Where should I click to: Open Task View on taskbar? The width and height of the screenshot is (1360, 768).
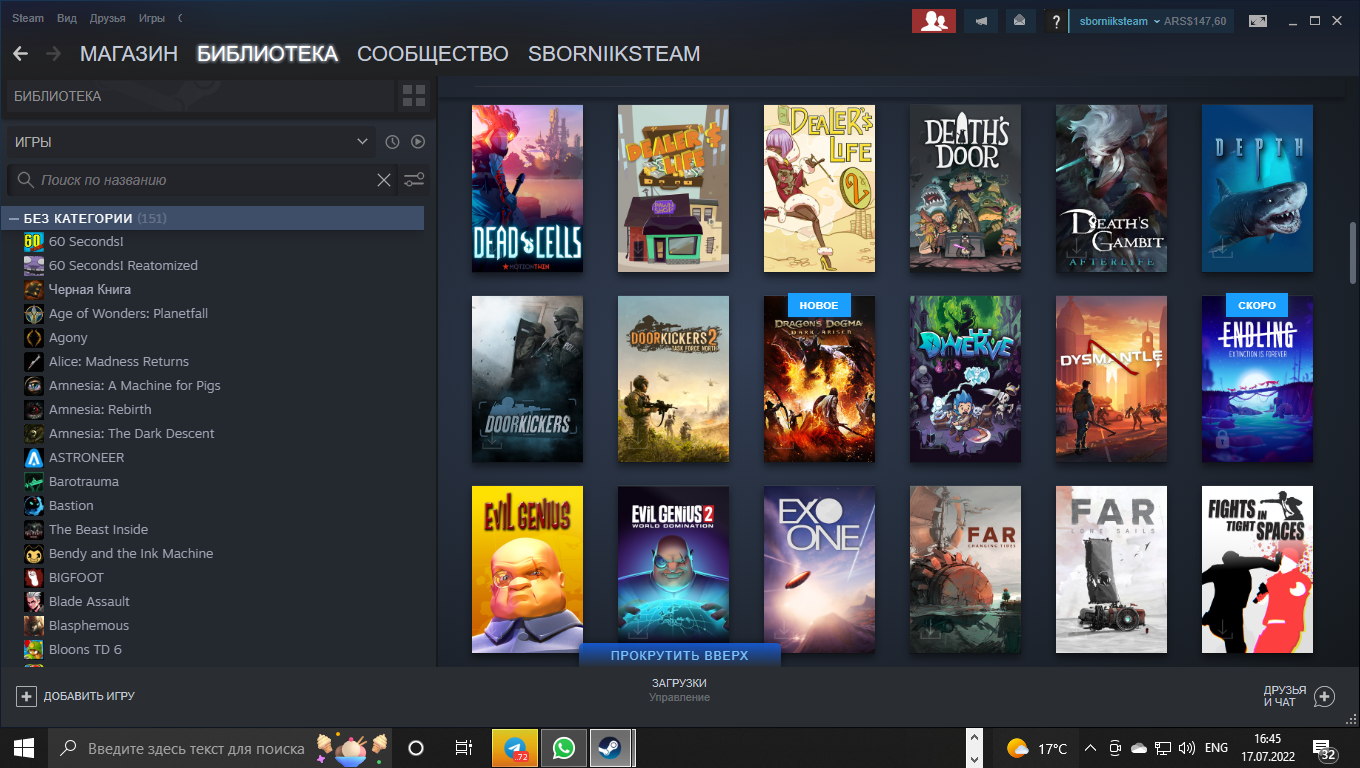[464, 747]
